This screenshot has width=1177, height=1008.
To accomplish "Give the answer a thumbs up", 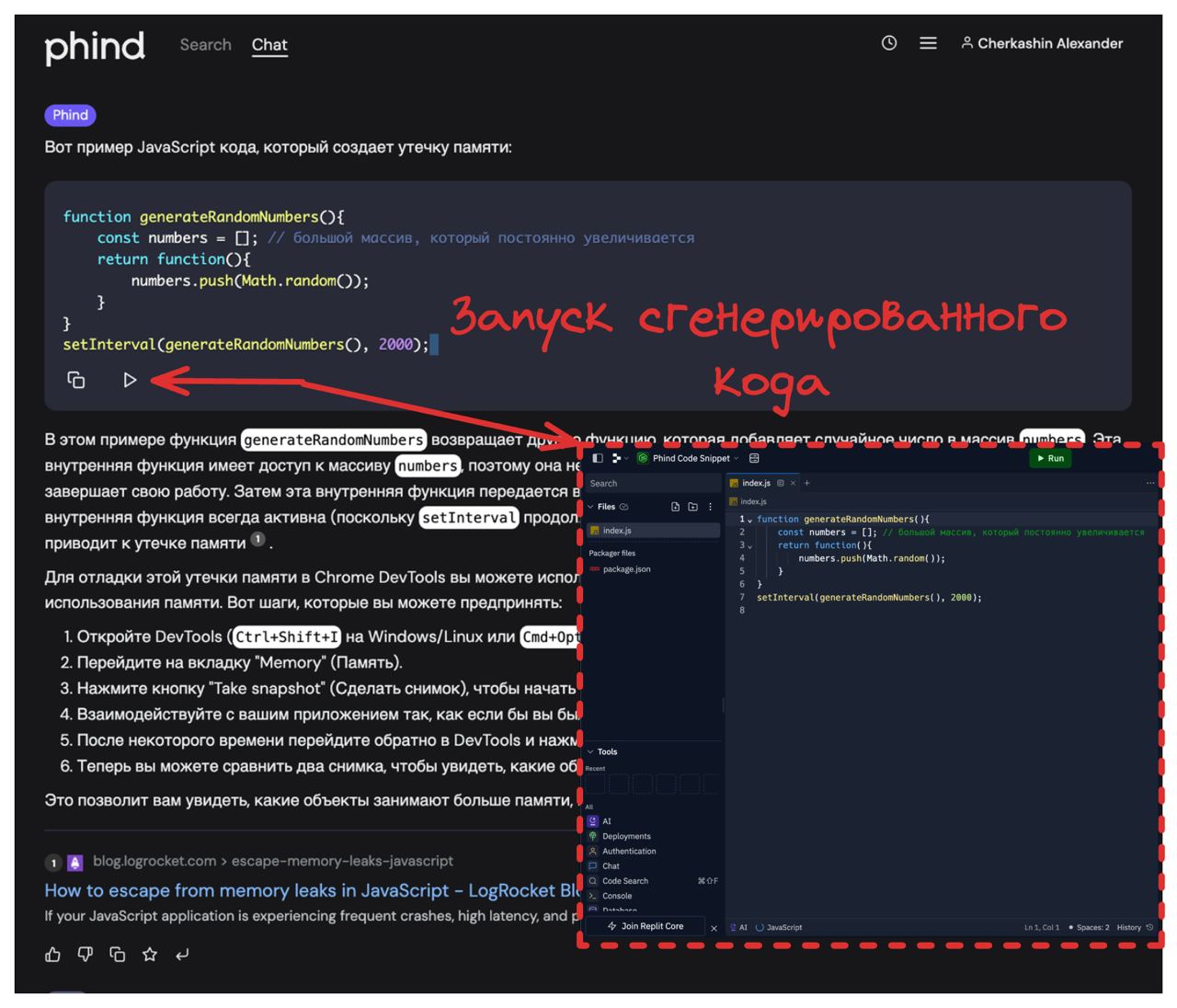I will (x=53, y=955).
